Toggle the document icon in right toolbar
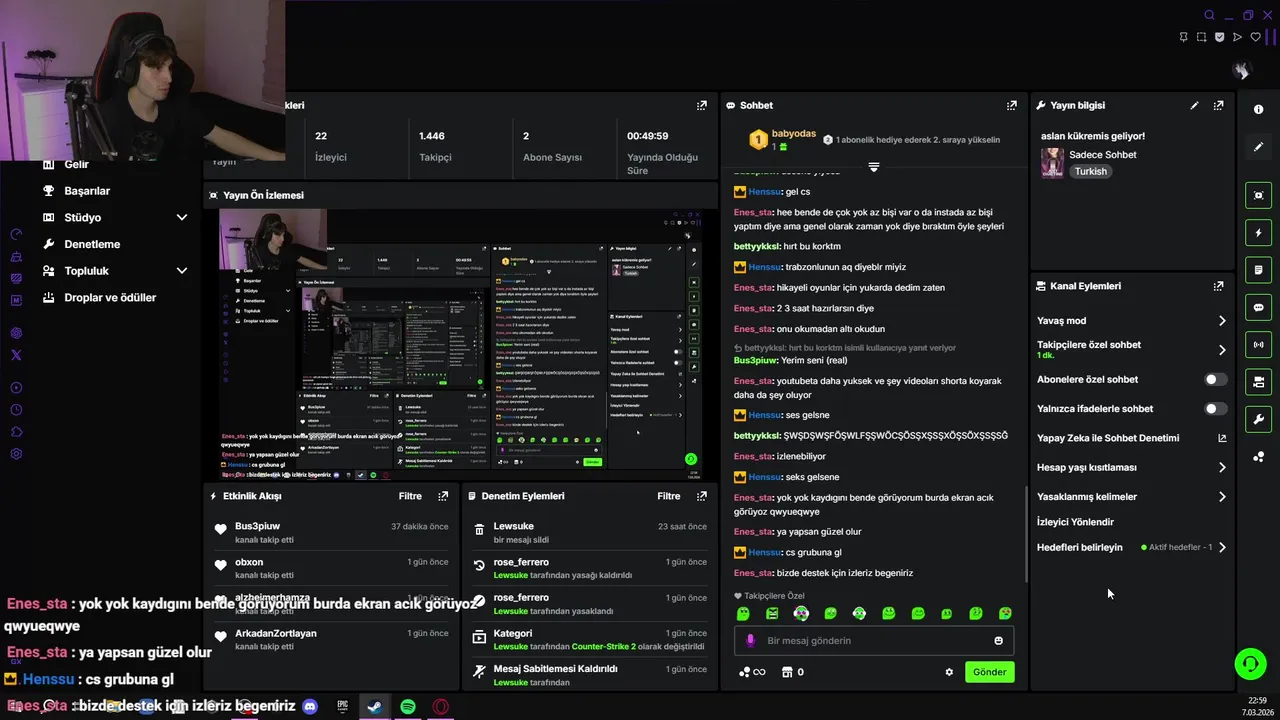The width and height of the screenshot is (1280, 720). tap(1258, 270)
